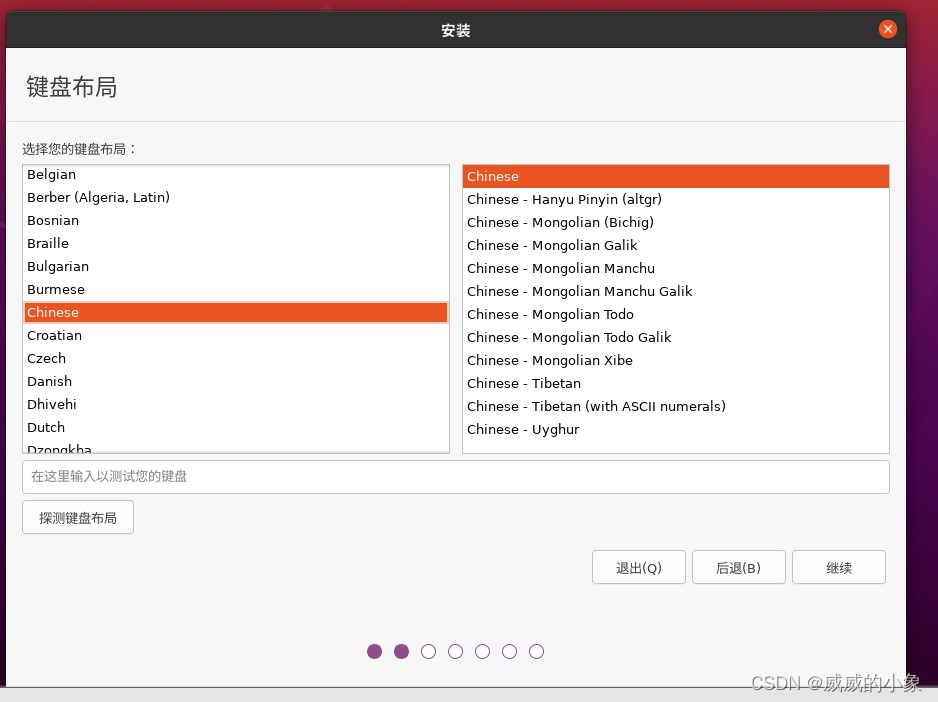Pick Braille from the layout list
Viewport: 938px width, 702px height.
point(236,244)
